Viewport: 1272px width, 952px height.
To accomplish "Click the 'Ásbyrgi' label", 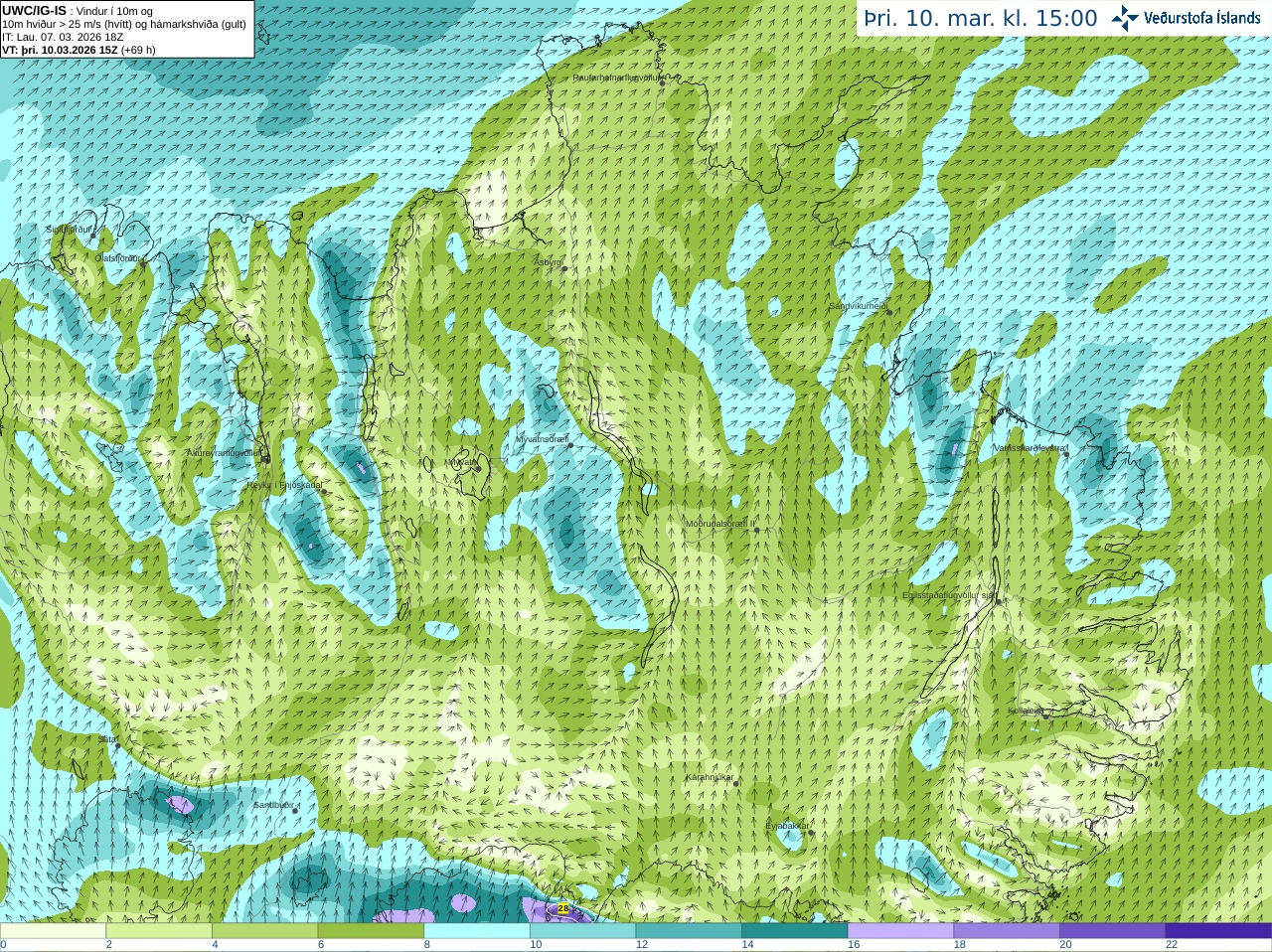I will [549, 262].
